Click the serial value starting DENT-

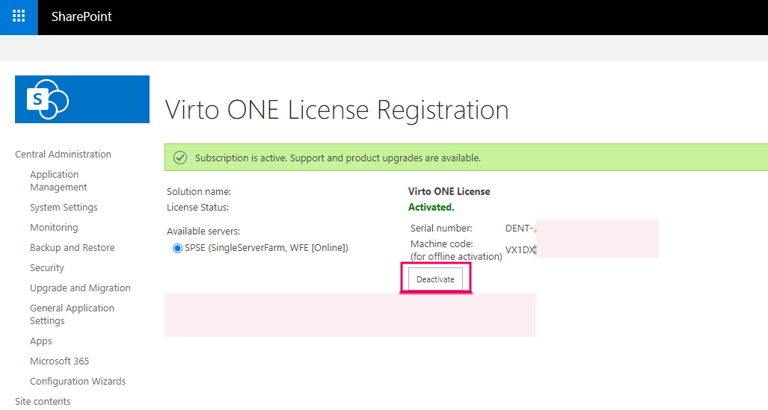click(x=520, y=228)
